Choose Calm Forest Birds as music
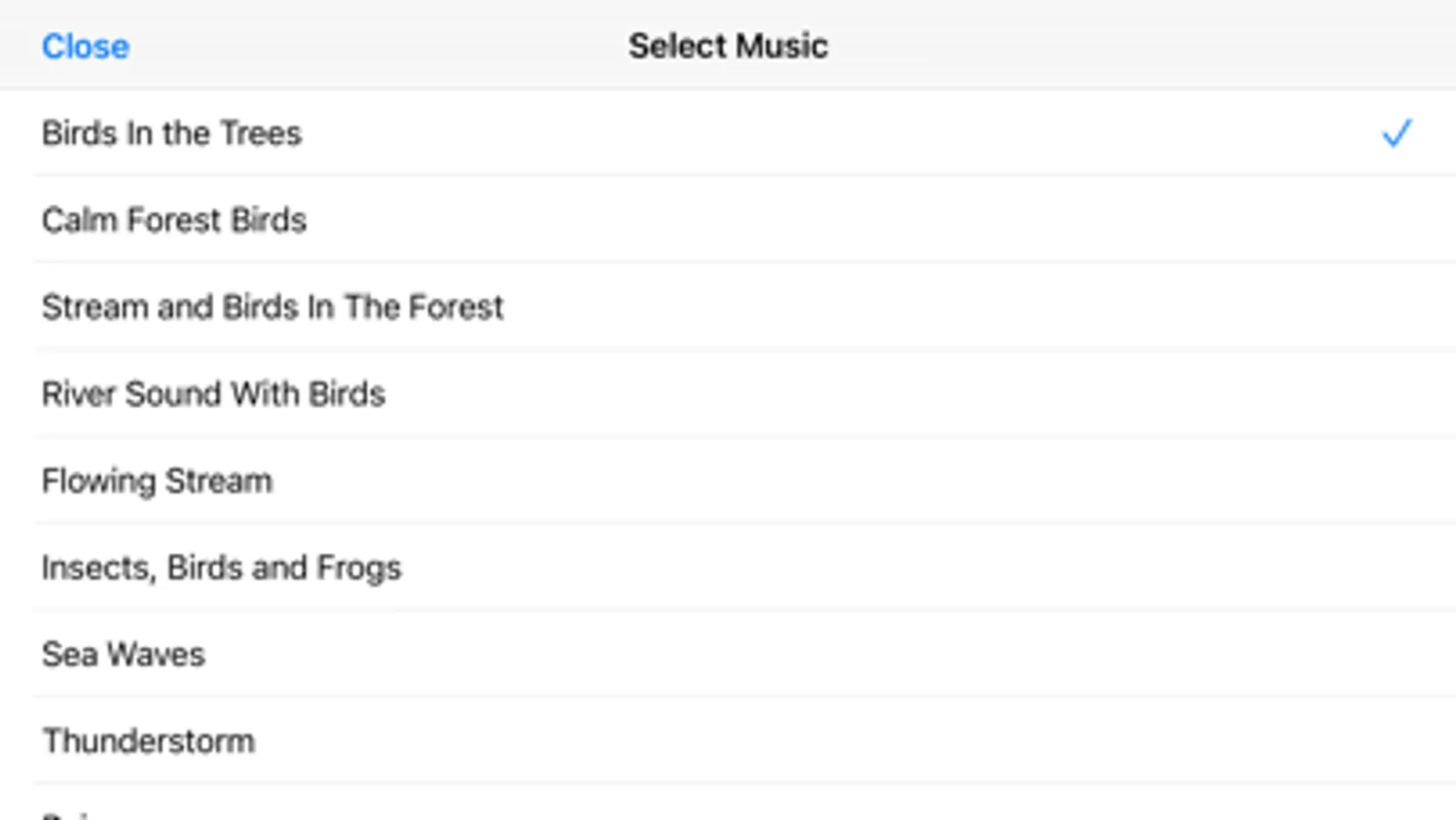The width and height of the screenshot is (1456, 820). tap(174, 220)
